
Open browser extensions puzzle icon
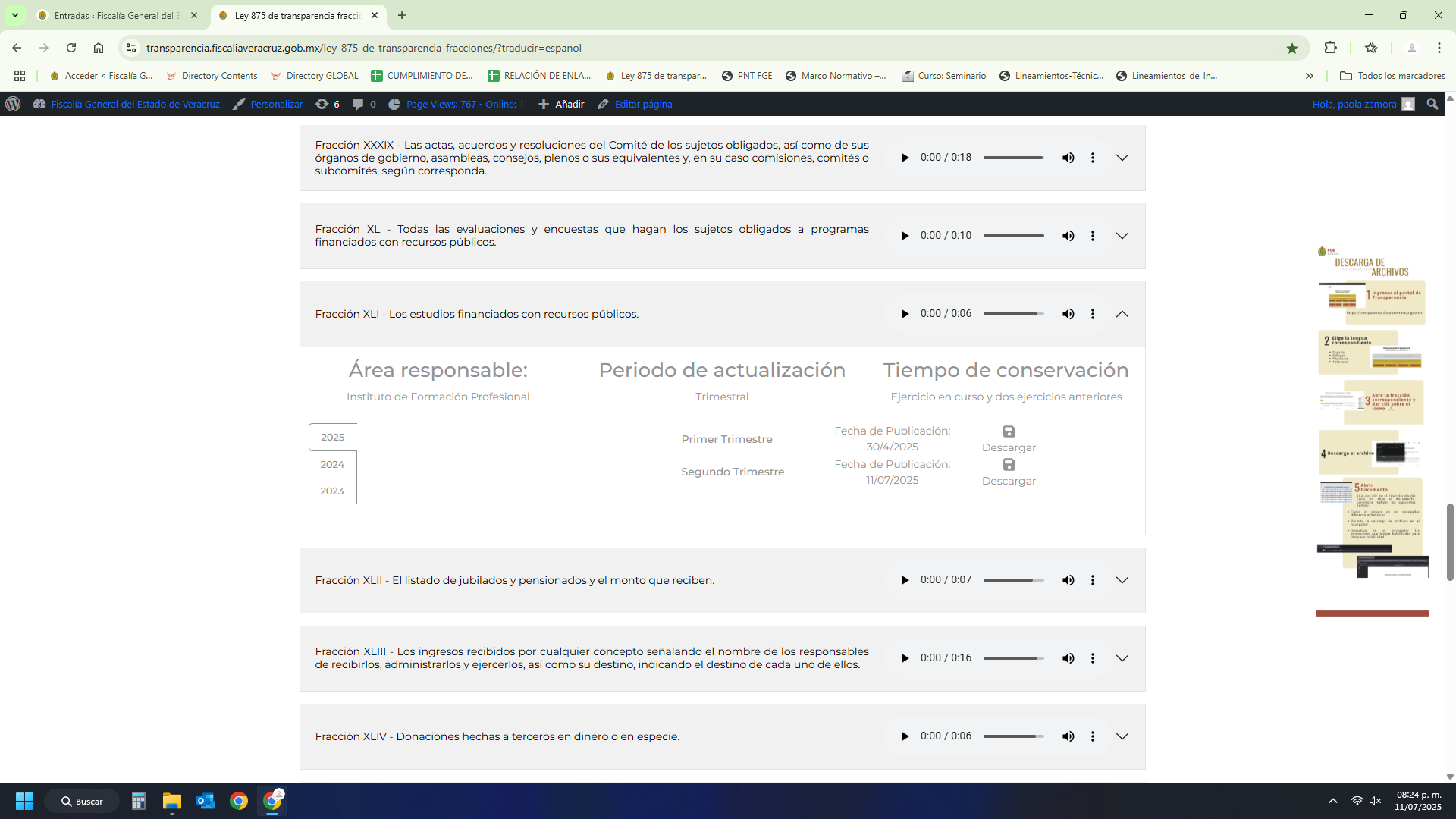(1330, 48)
